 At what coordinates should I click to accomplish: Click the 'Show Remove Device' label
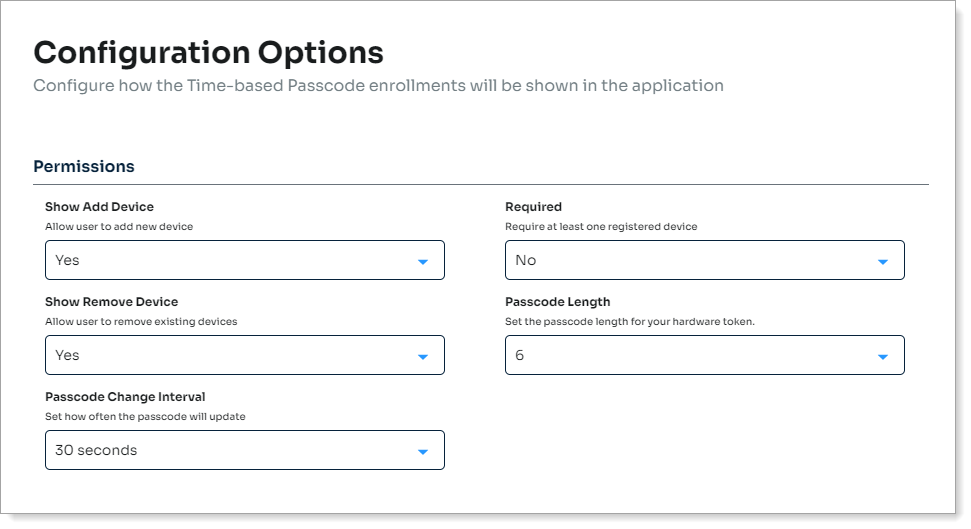[111, 302]
